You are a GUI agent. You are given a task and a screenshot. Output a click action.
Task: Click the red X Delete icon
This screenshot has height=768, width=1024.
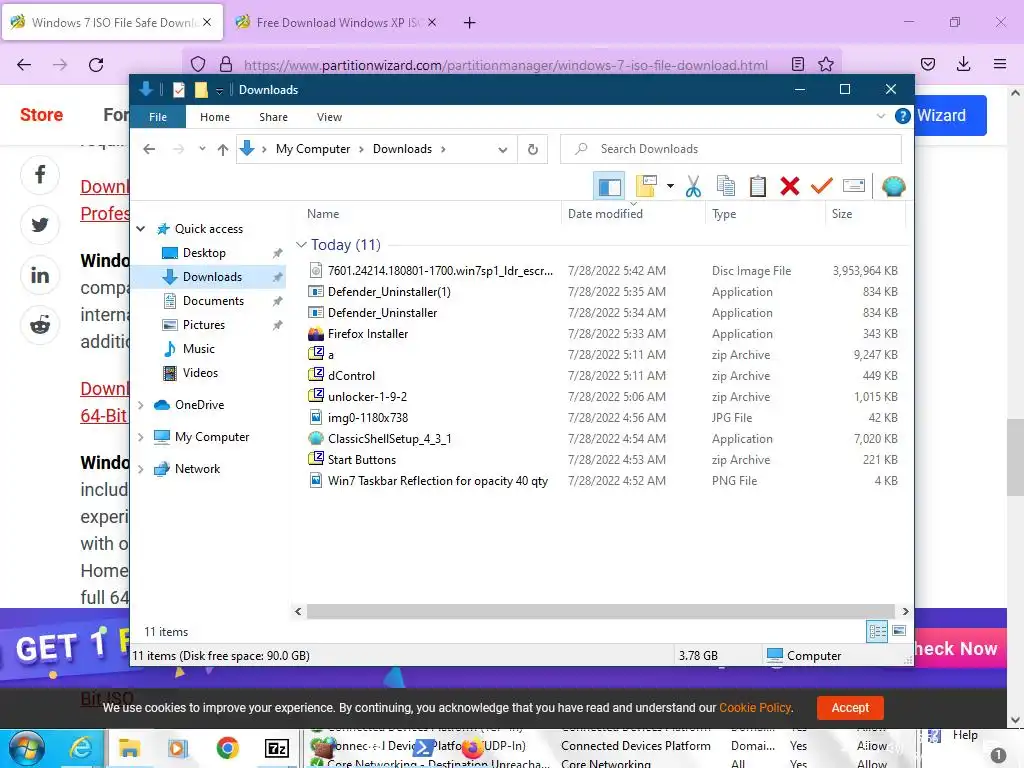coord(790,187)
